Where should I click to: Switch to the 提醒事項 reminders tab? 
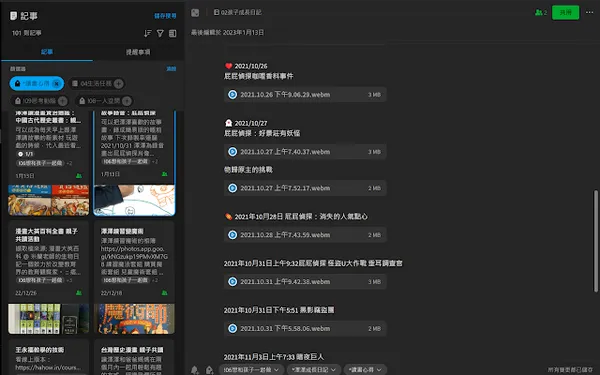[x=138, y=52]
